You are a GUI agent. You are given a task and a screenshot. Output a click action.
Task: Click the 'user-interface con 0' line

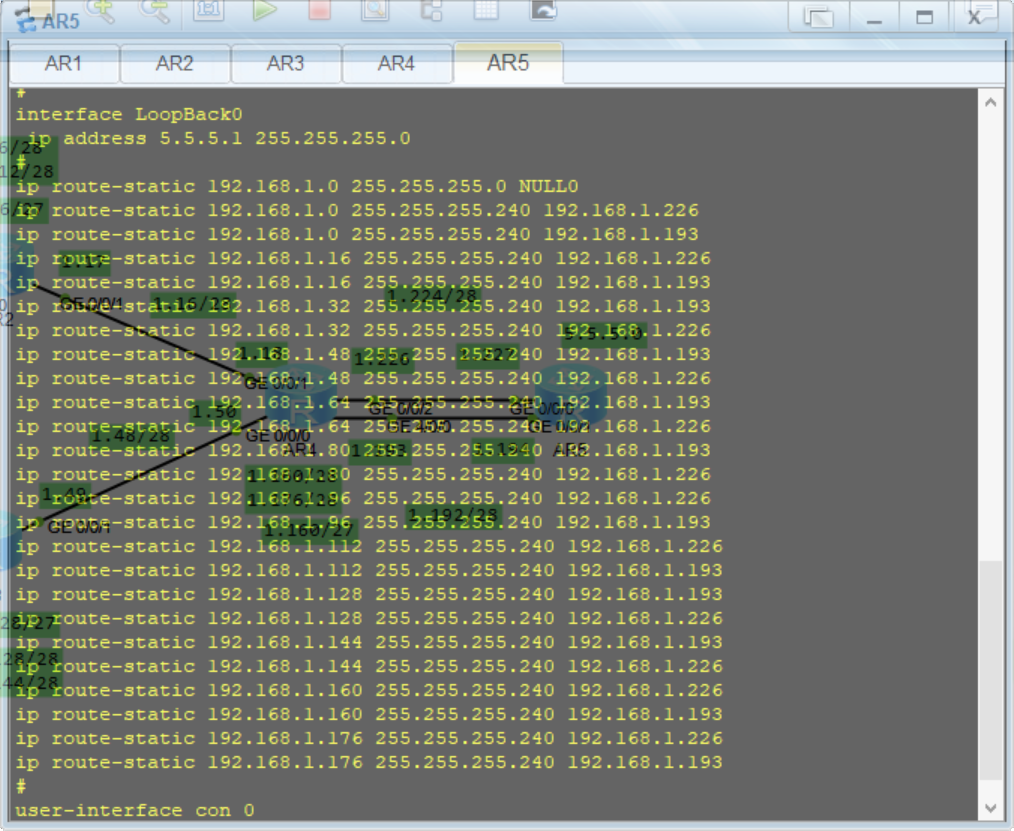point(135,810)
